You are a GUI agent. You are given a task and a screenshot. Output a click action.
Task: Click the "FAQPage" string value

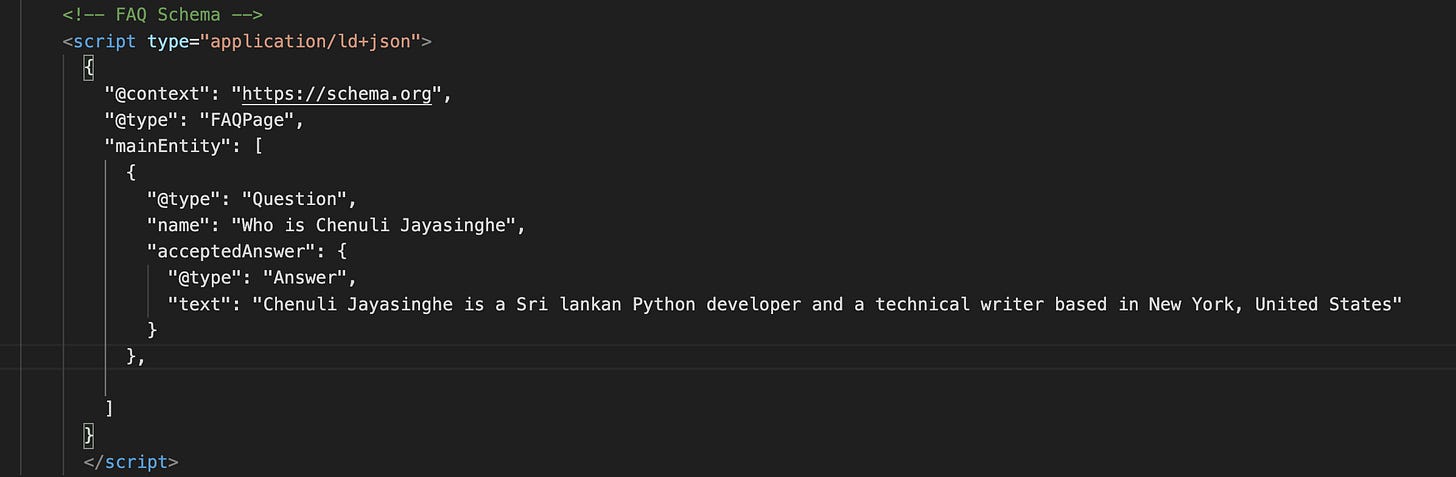point(253,121)
